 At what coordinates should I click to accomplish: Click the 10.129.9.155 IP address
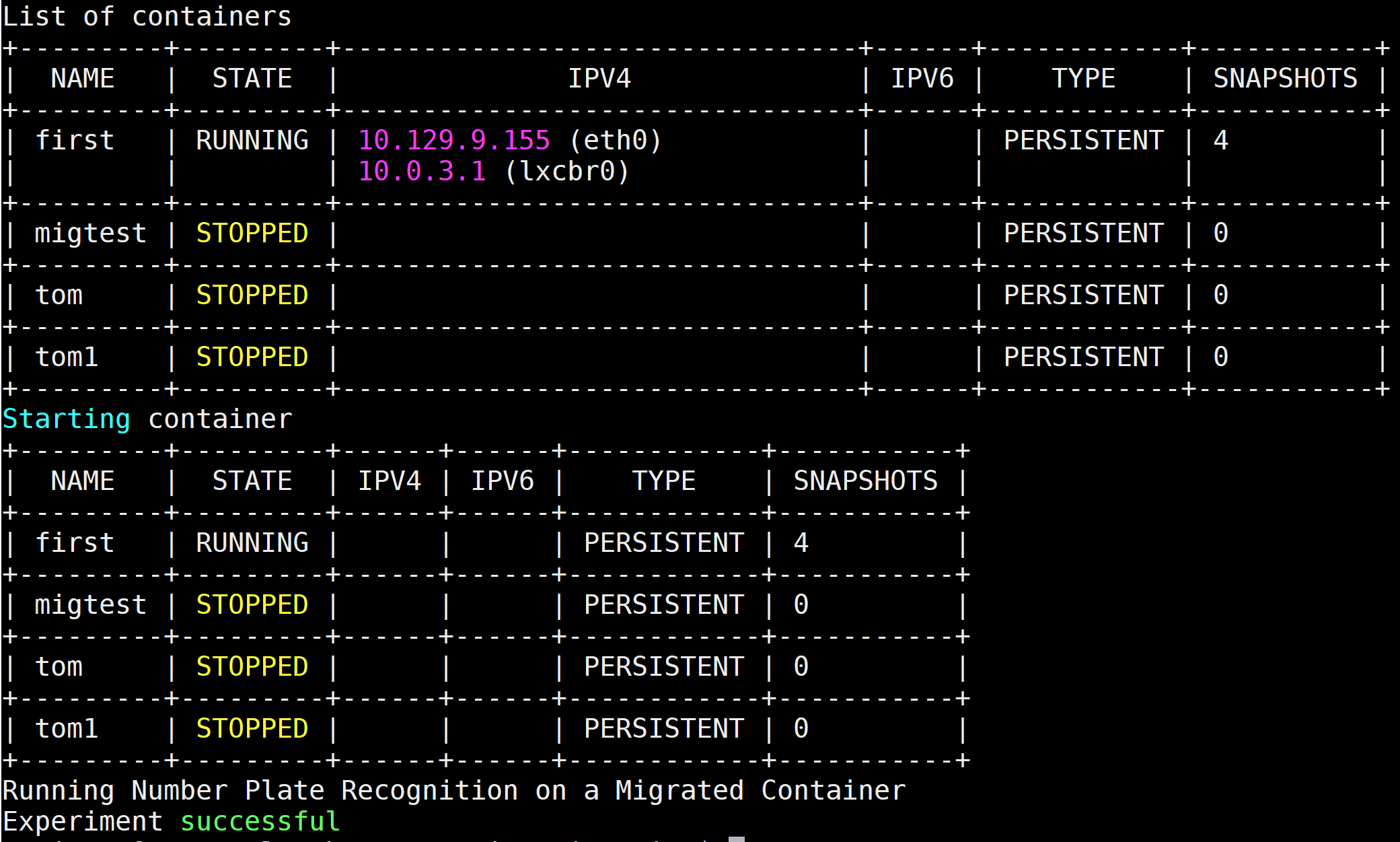(x=454, y=141)
